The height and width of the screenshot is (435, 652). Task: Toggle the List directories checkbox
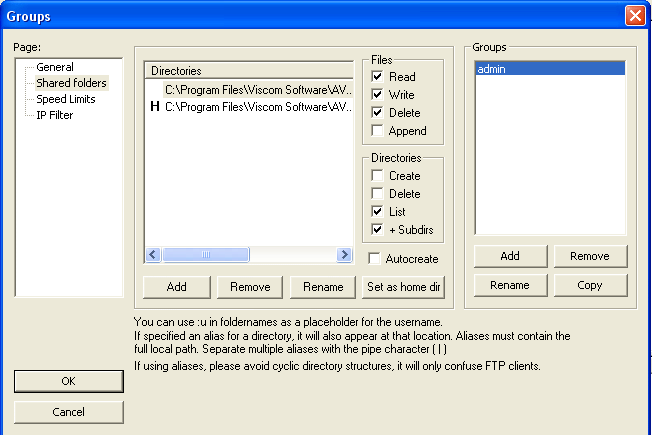[377, 212]
